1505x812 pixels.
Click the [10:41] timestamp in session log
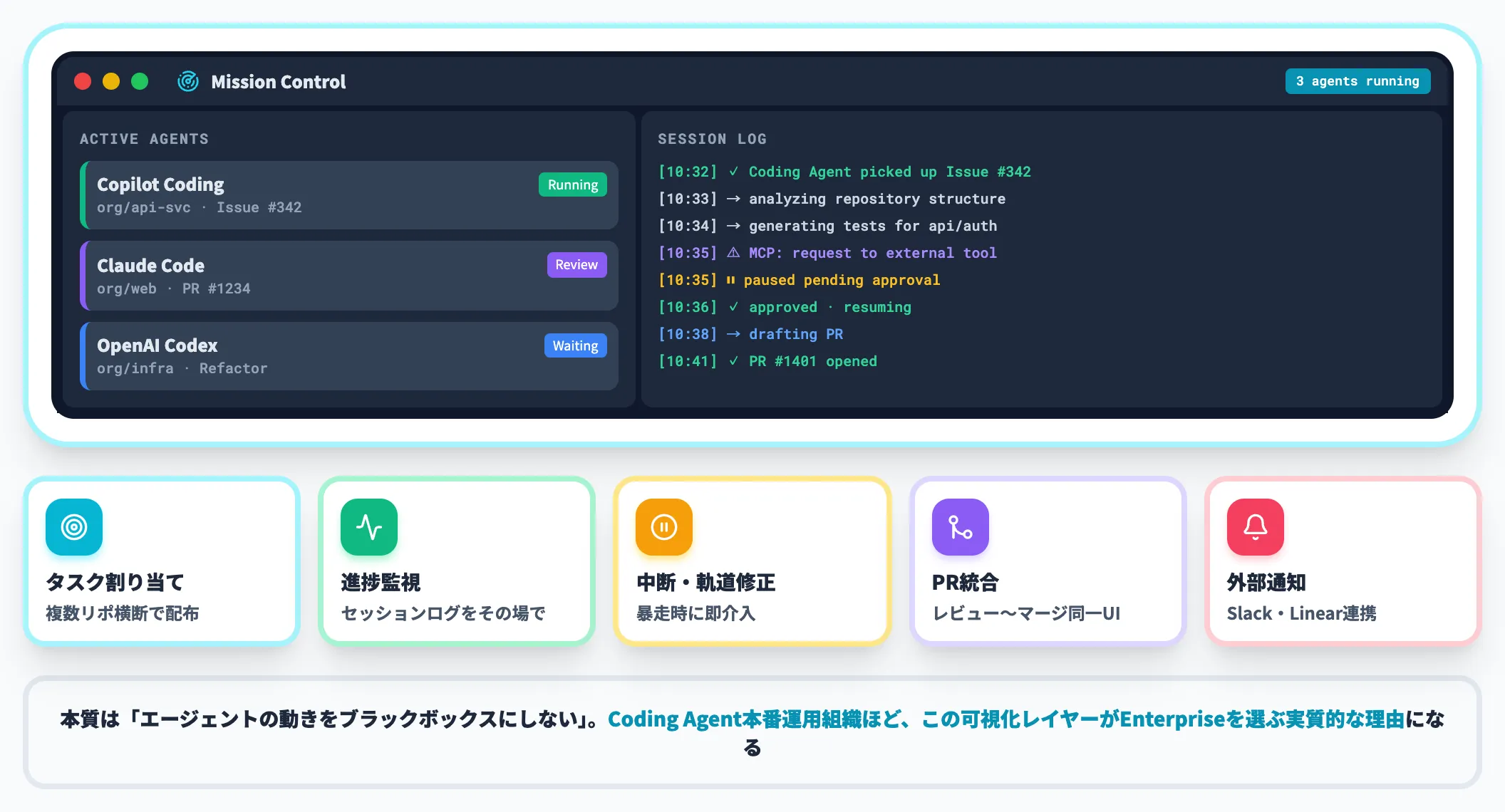tap(688, 361)
